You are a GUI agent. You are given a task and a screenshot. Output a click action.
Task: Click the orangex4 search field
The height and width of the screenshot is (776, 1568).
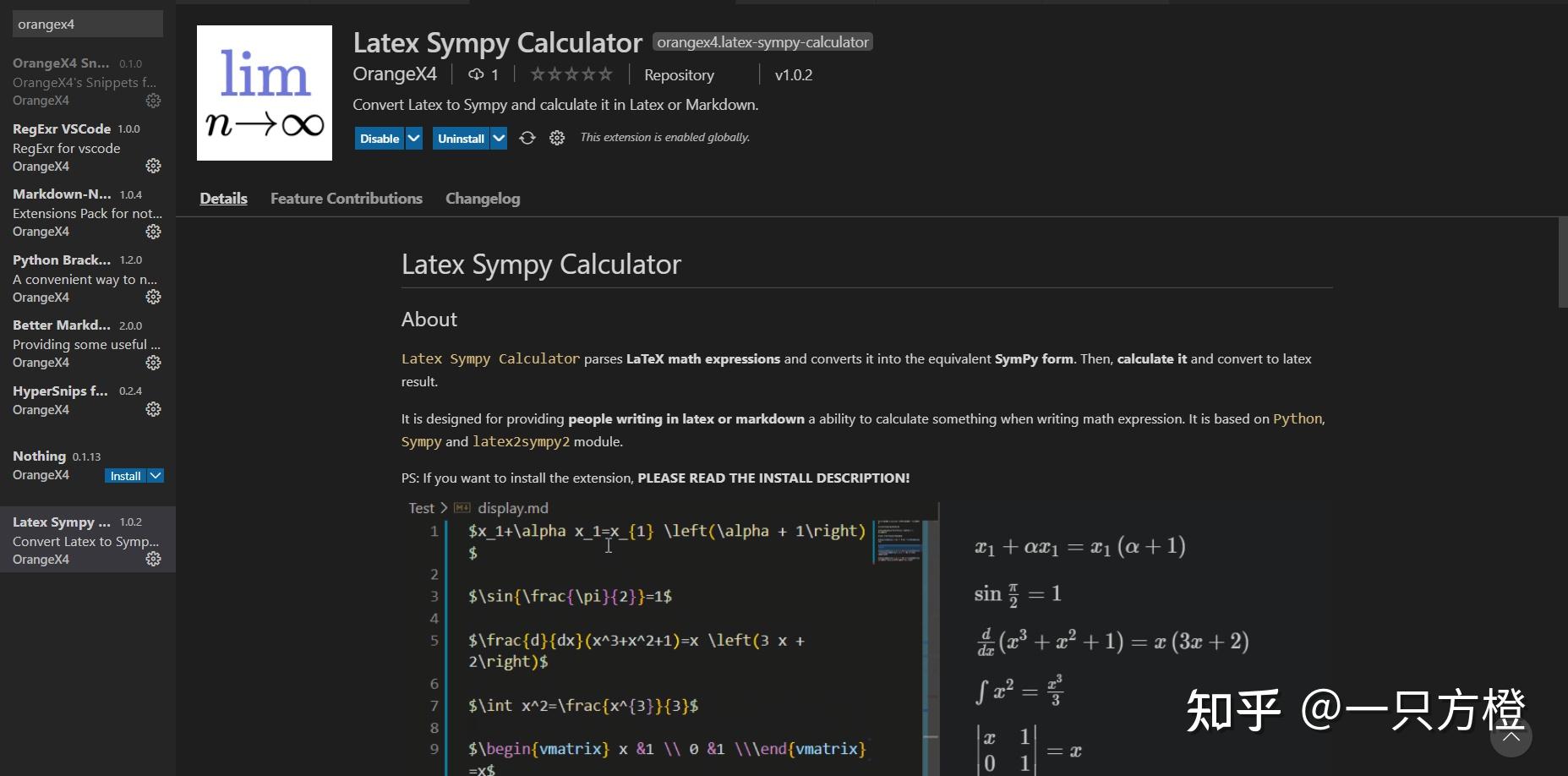[x=87, y=24]
